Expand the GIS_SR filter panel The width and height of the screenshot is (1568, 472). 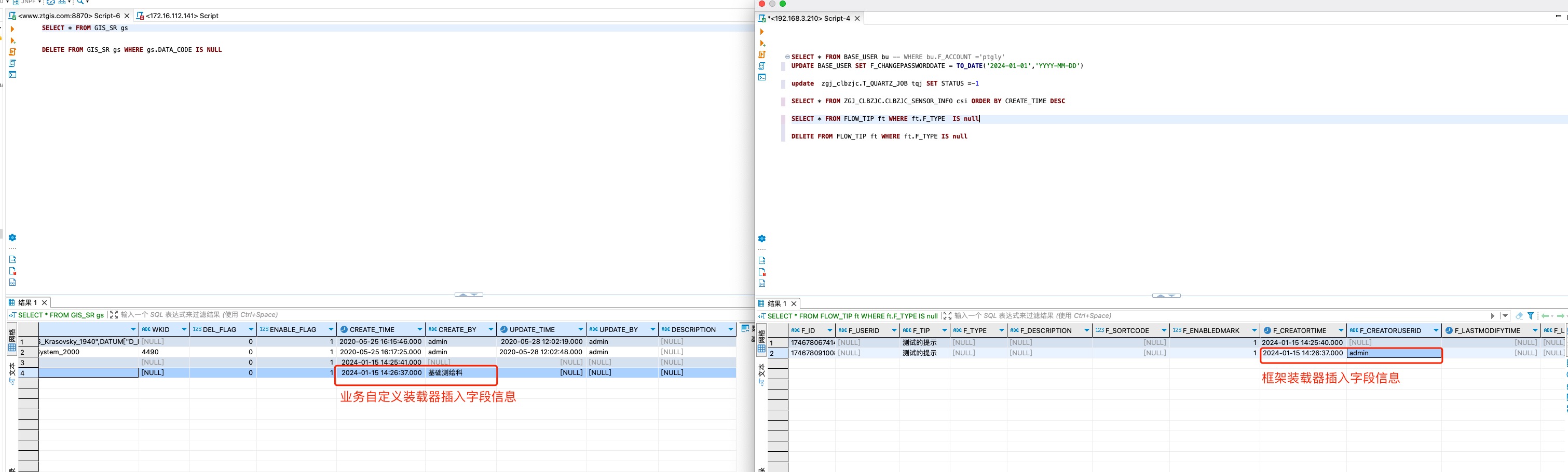coord(114,314)
